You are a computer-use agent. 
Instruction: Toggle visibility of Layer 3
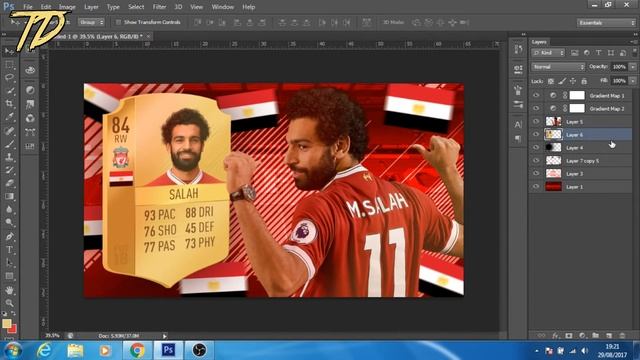click(x=536, y=173)
